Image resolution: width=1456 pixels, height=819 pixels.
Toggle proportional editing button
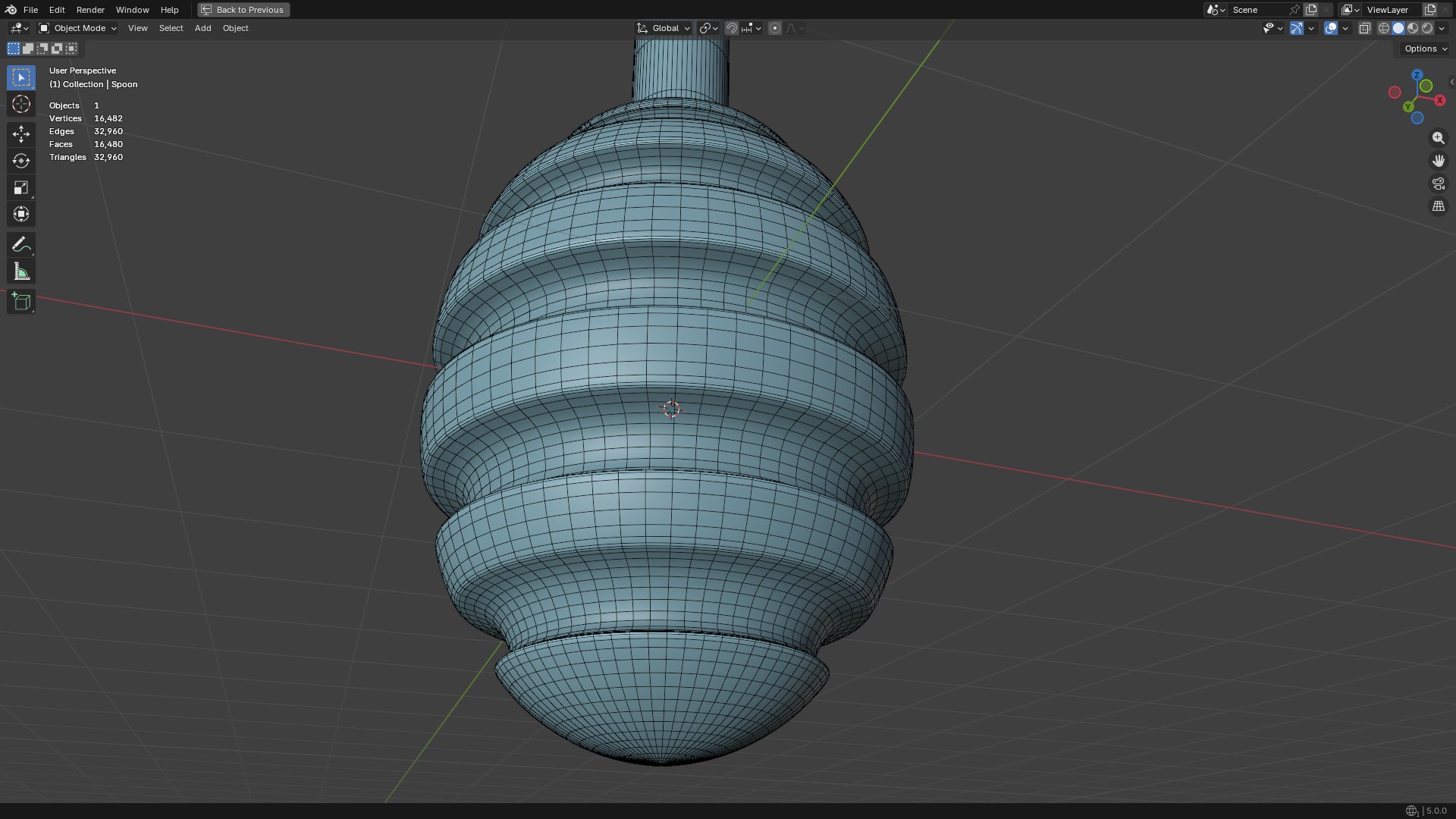pos(774,28)
